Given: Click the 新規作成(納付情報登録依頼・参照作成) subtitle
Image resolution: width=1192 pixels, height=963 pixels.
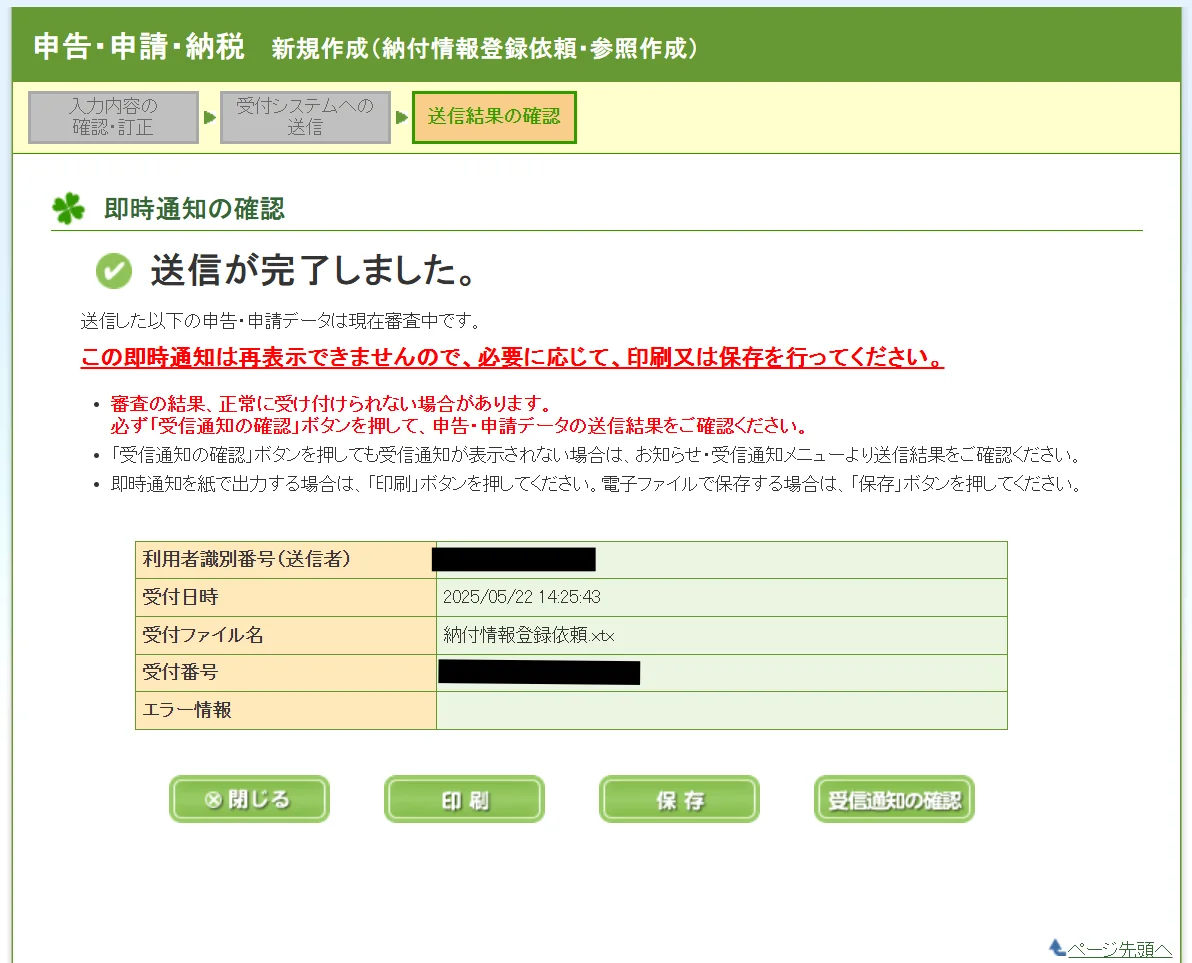Looking at the screenshot, I should pos(484,49).
